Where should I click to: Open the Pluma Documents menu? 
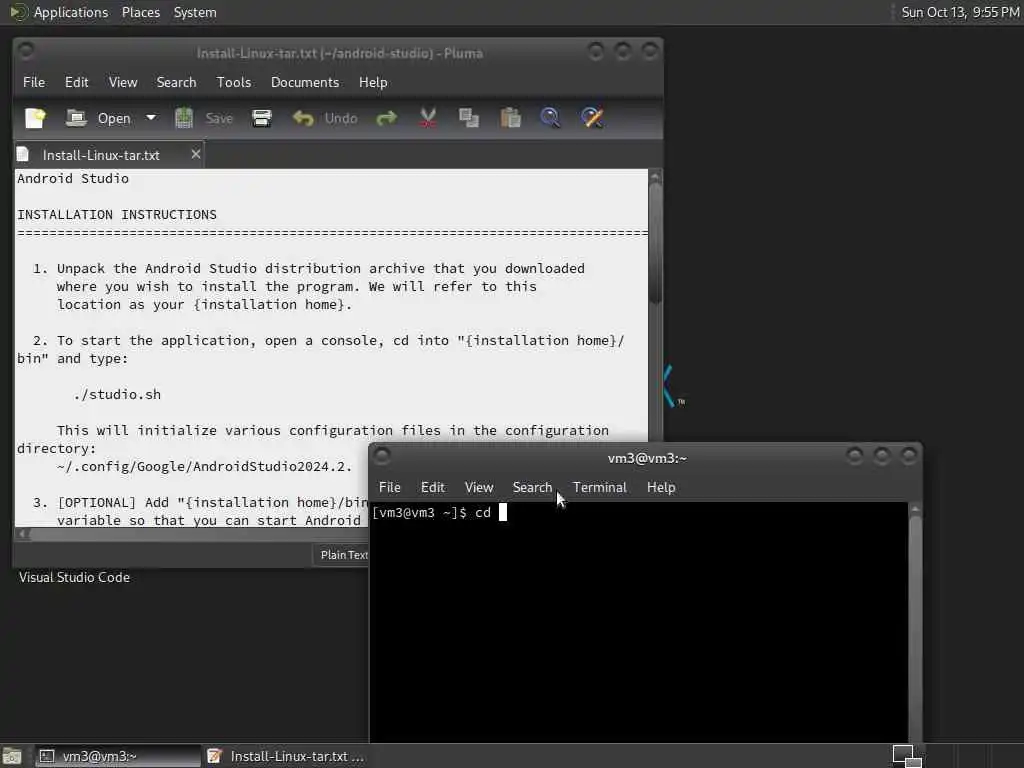coord(305,82)
